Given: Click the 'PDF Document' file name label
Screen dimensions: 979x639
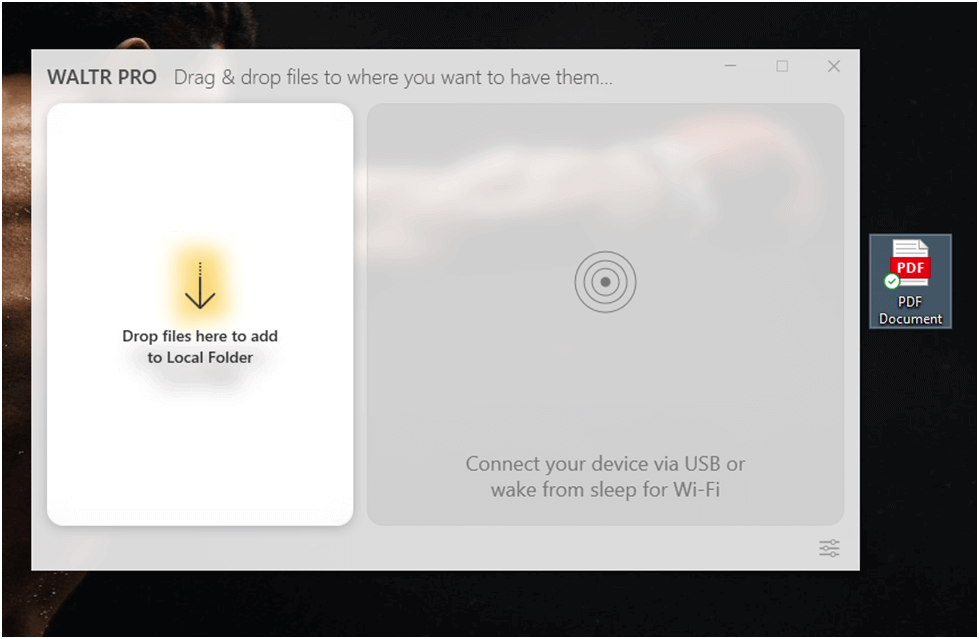Looking at the screenshot, I should pos(910,310).
